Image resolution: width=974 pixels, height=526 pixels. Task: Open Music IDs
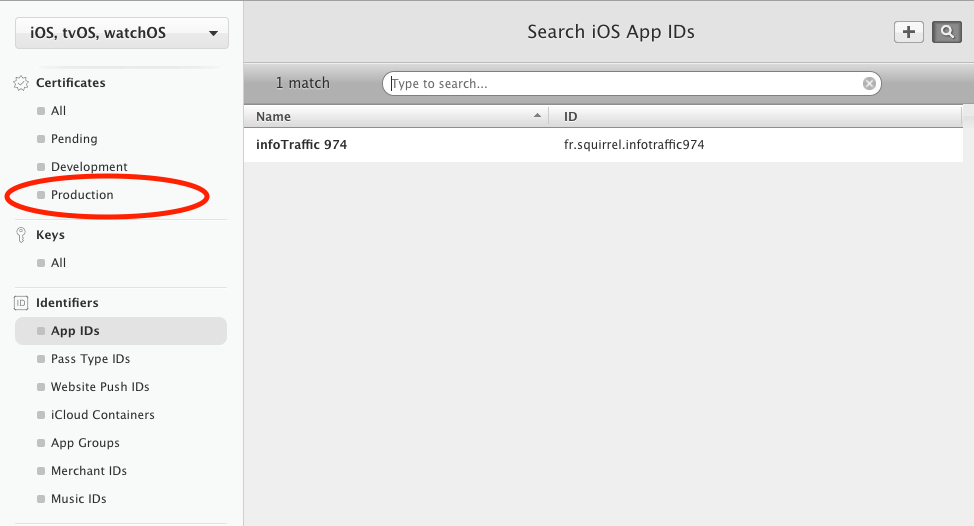tap(78, 499)
